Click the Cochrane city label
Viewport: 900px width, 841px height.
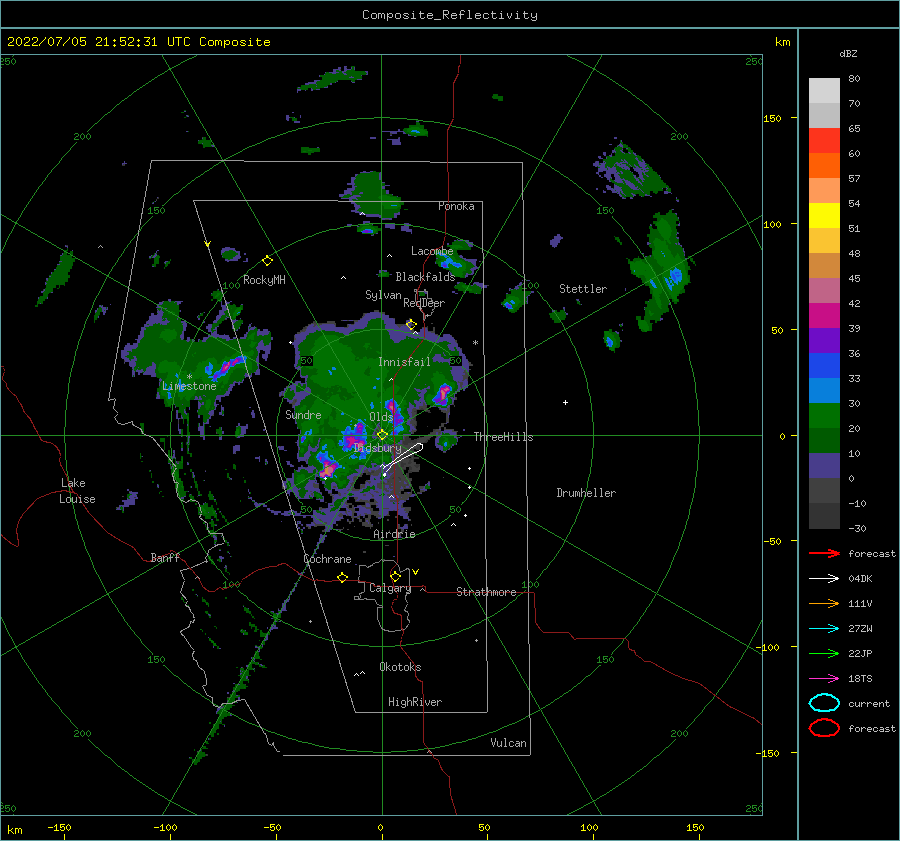click(327, 559)
